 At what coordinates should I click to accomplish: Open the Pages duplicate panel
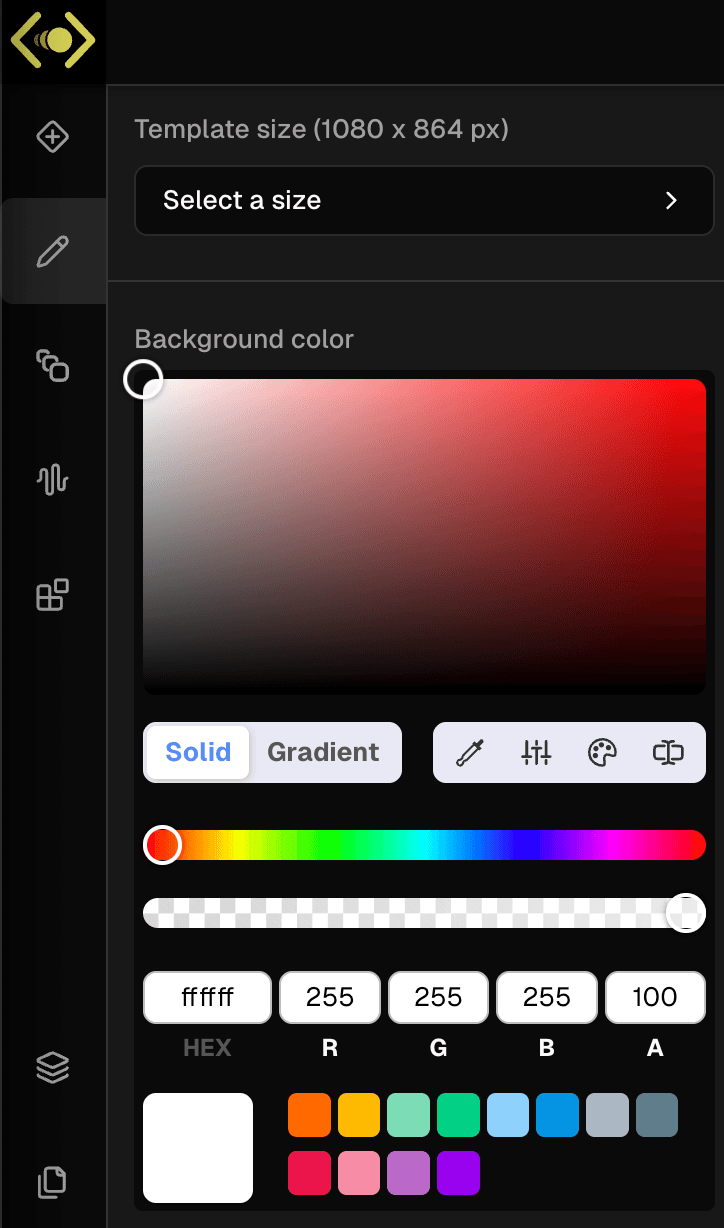coord(53,1182)
